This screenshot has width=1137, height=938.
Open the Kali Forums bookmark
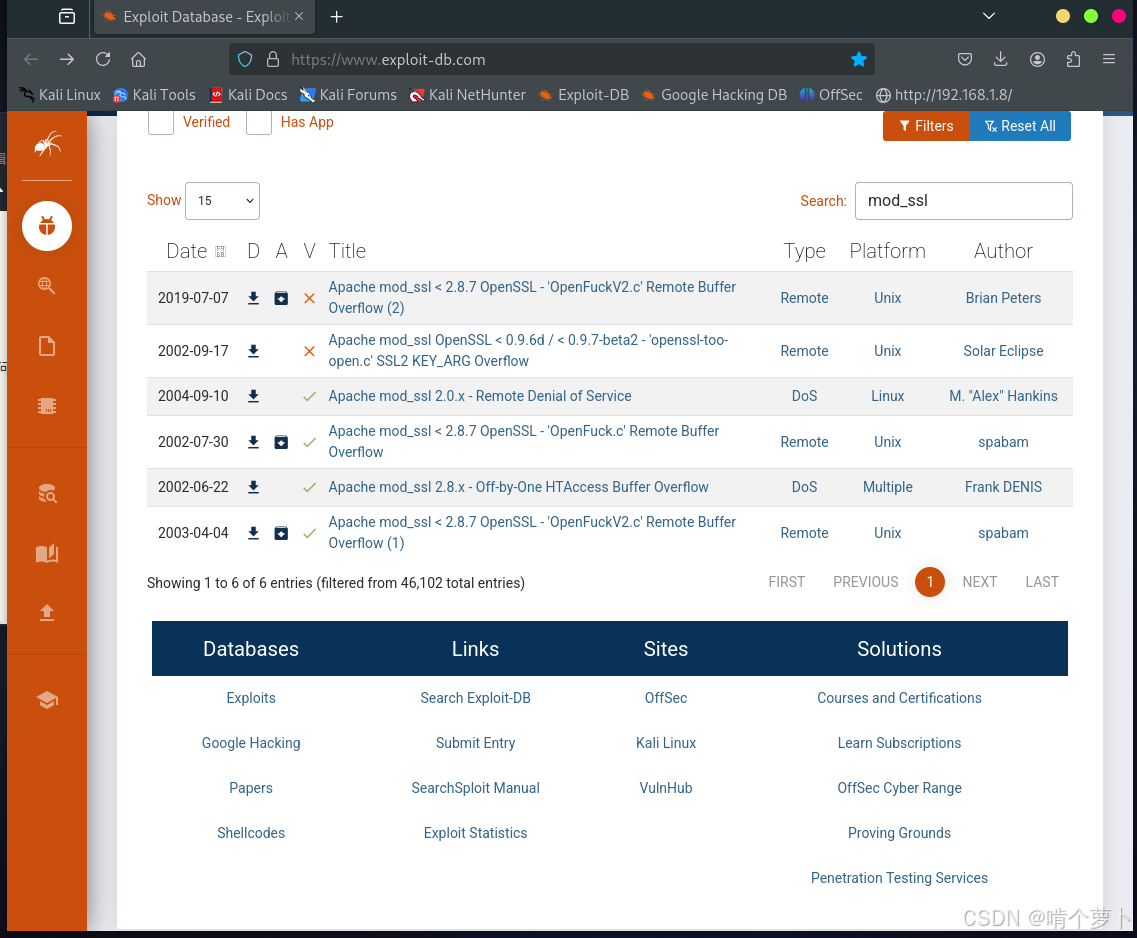coord(348,95)
